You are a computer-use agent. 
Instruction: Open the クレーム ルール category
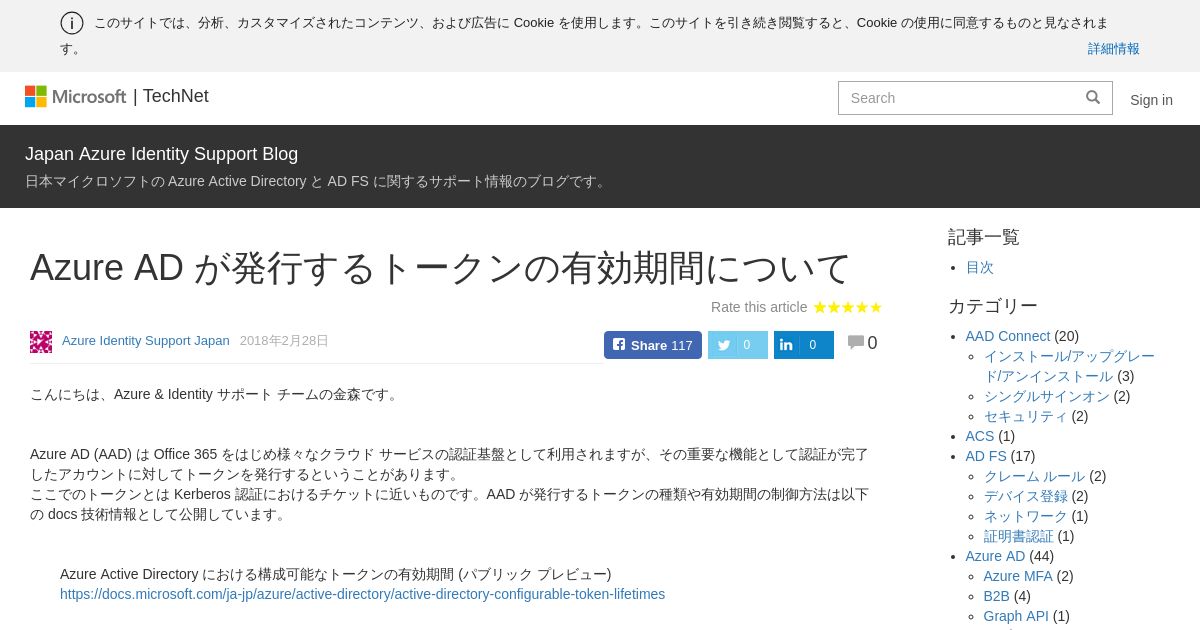coord(1034,476)
